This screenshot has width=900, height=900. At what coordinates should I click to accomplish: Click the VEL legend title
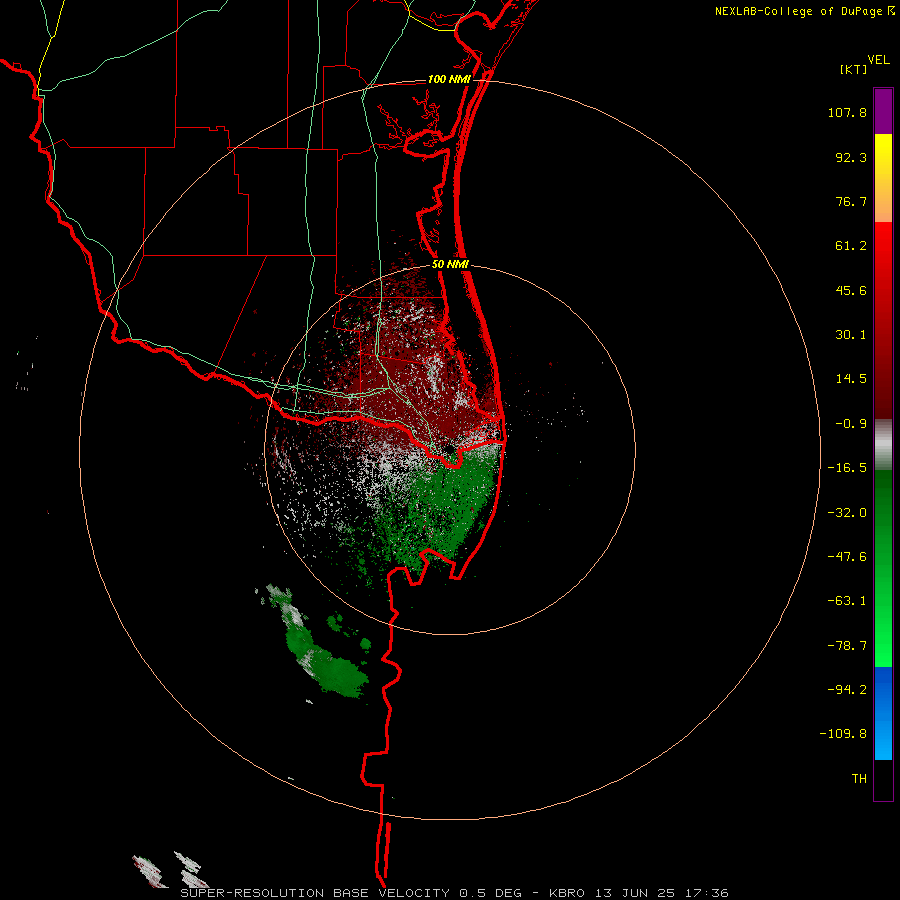pos(879,60)
